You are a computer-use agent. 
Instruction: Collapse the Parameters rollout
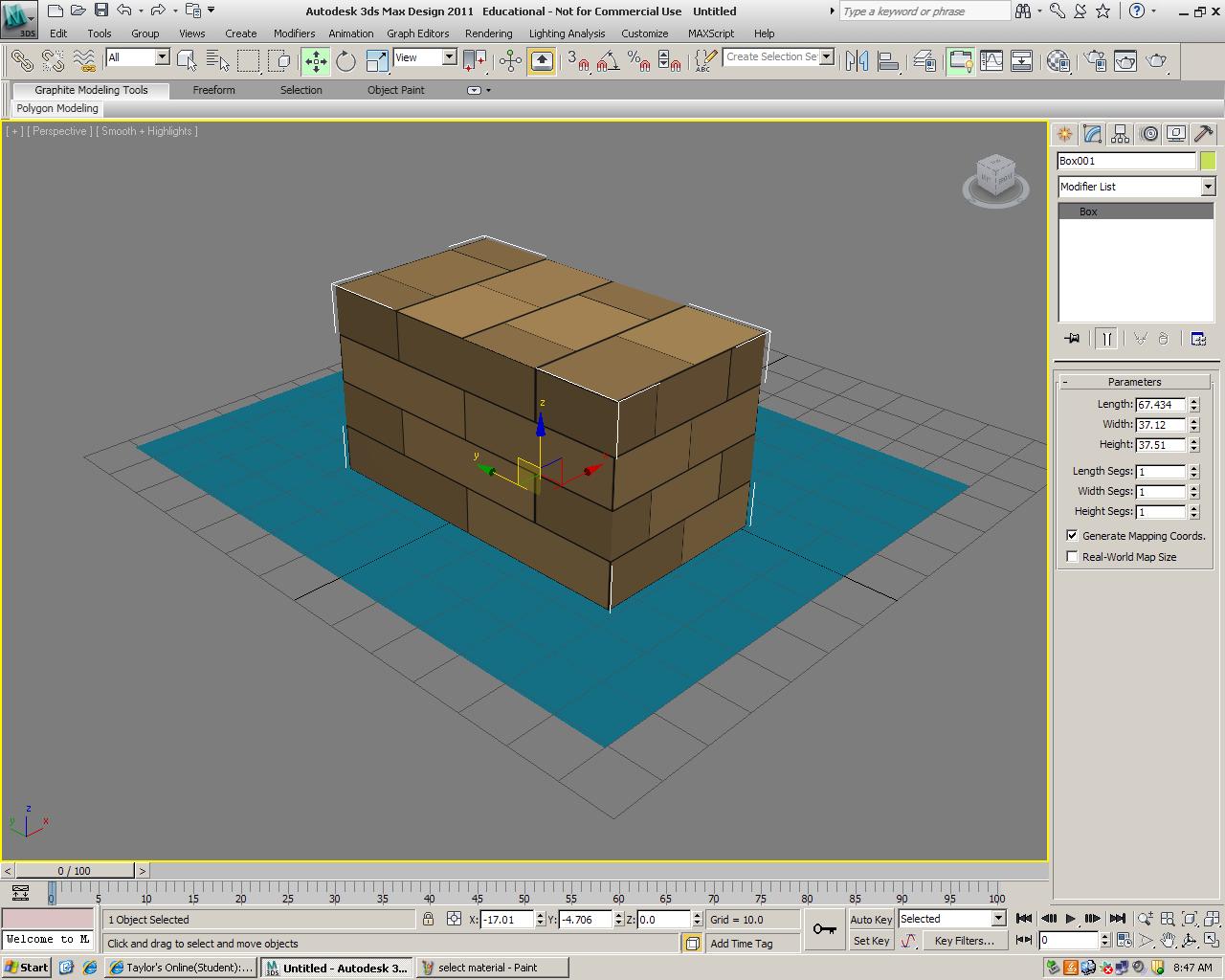pyautogui.click(x=1134, y=382)
